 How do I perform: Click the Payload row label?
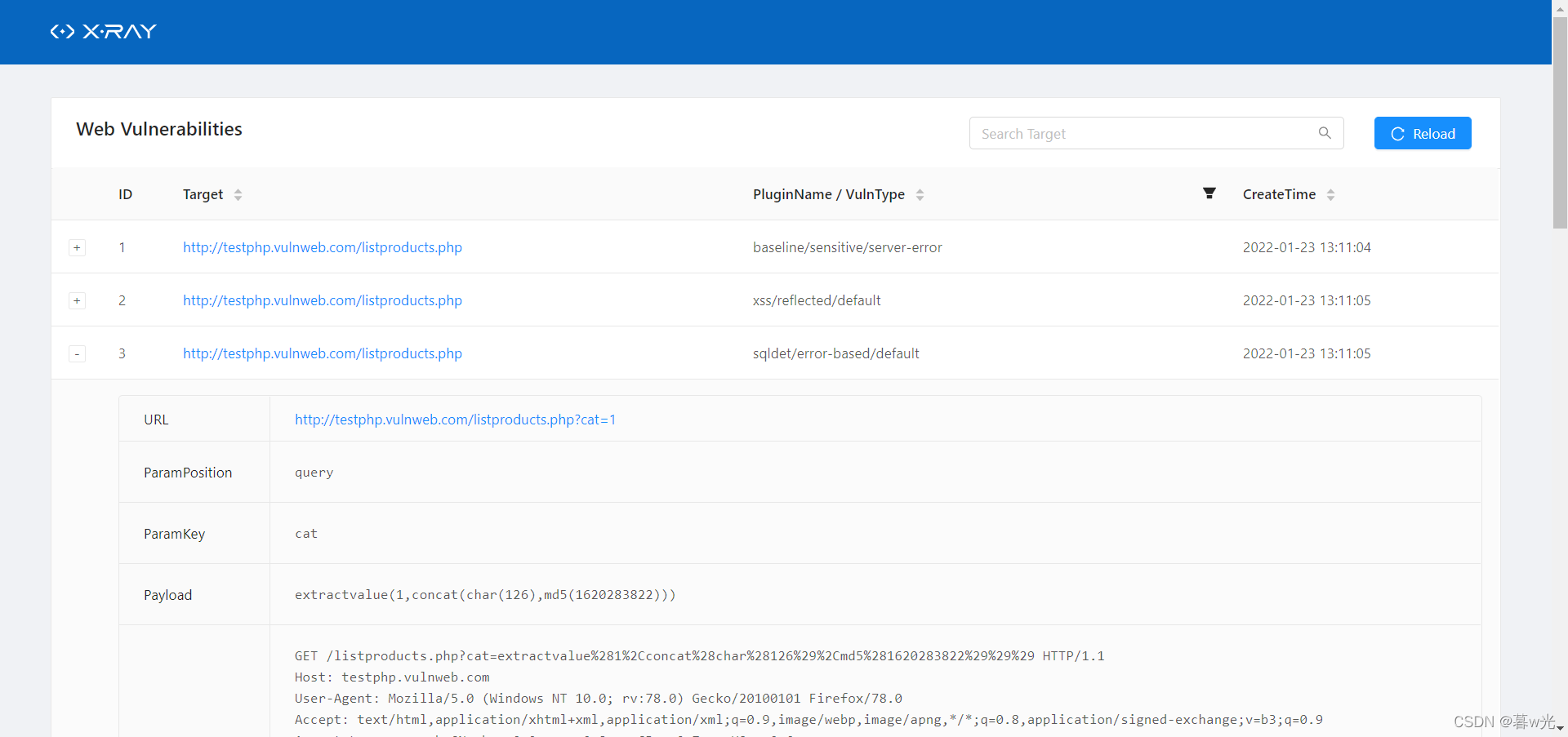(x=168, y=595)
